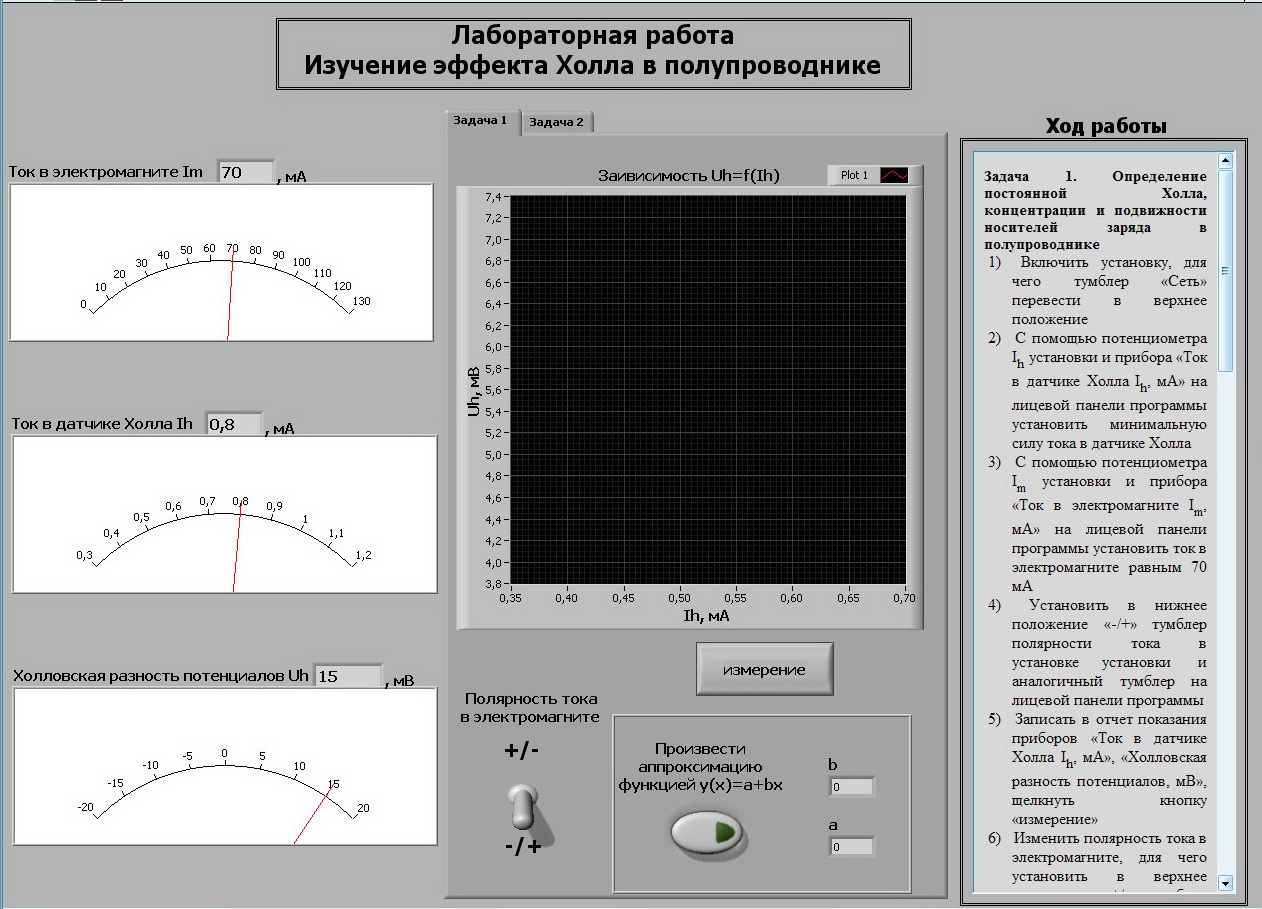Viewport: 1262px width, 909px height.
Task: Click the Ход работы scrollbar thumb
Action: click(1225, 270)
